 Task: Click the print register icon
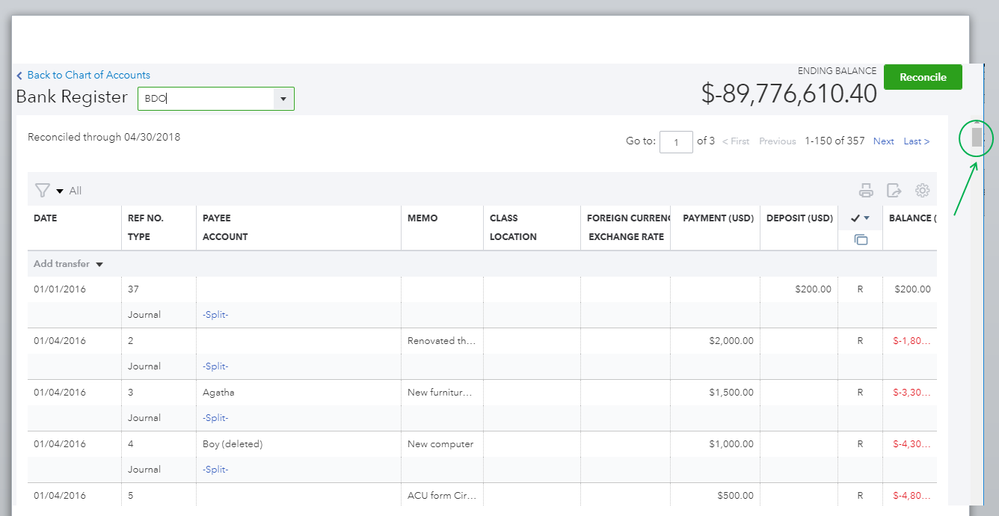tap(866, 191)
